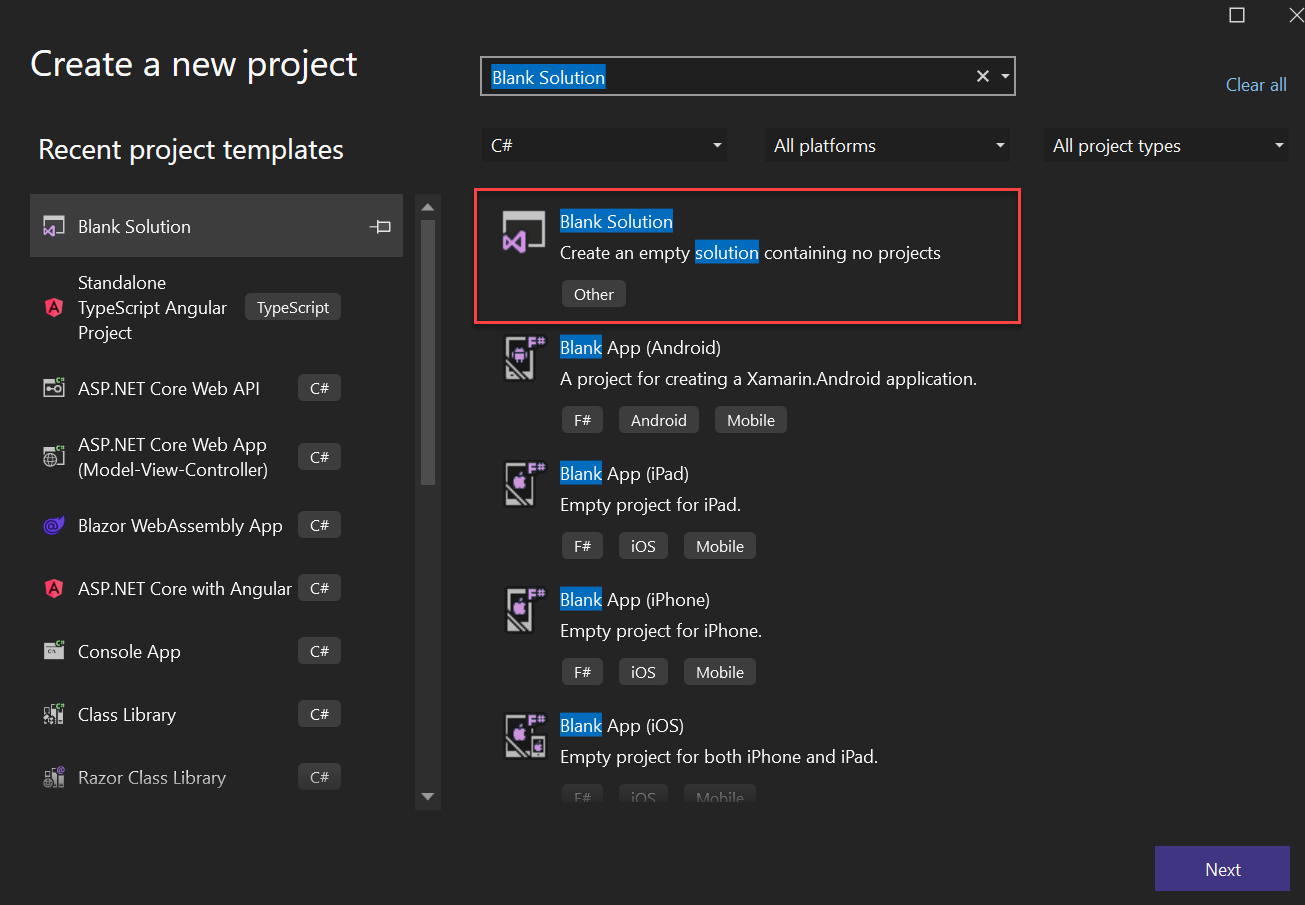
Task: Click the iOS tag under Blank App (iPad)
Action: tap(643, 546)
